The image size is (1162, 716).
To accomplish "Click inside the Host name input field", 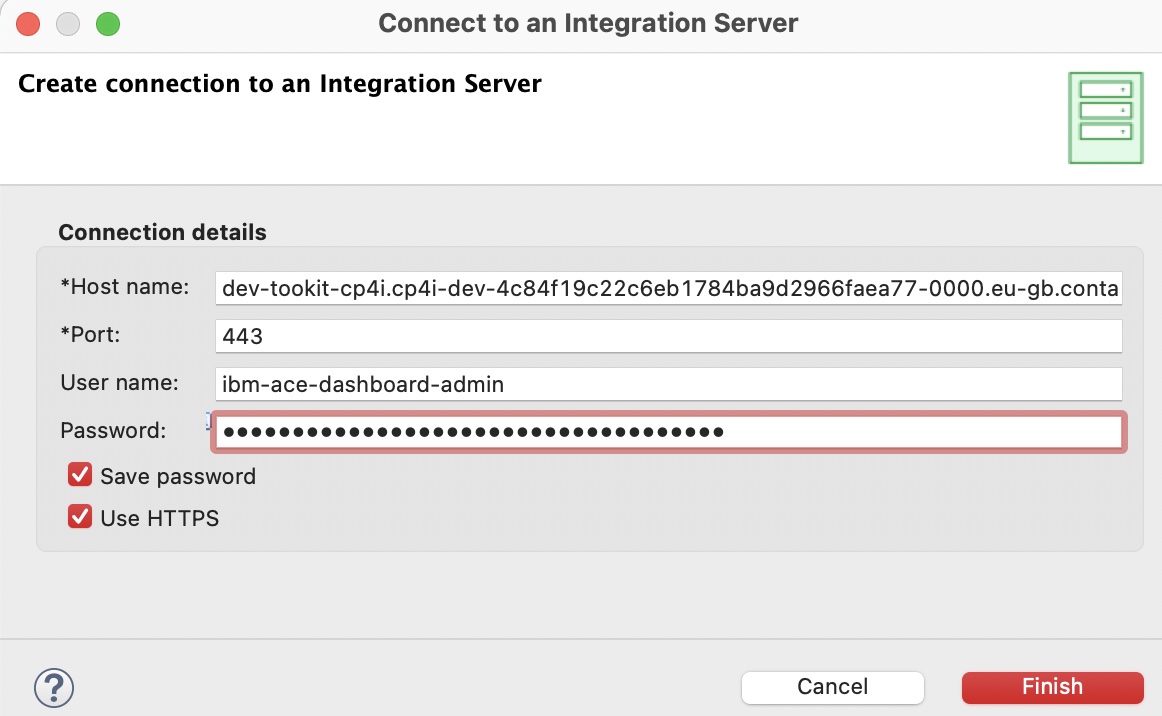I will coord(668,288).
